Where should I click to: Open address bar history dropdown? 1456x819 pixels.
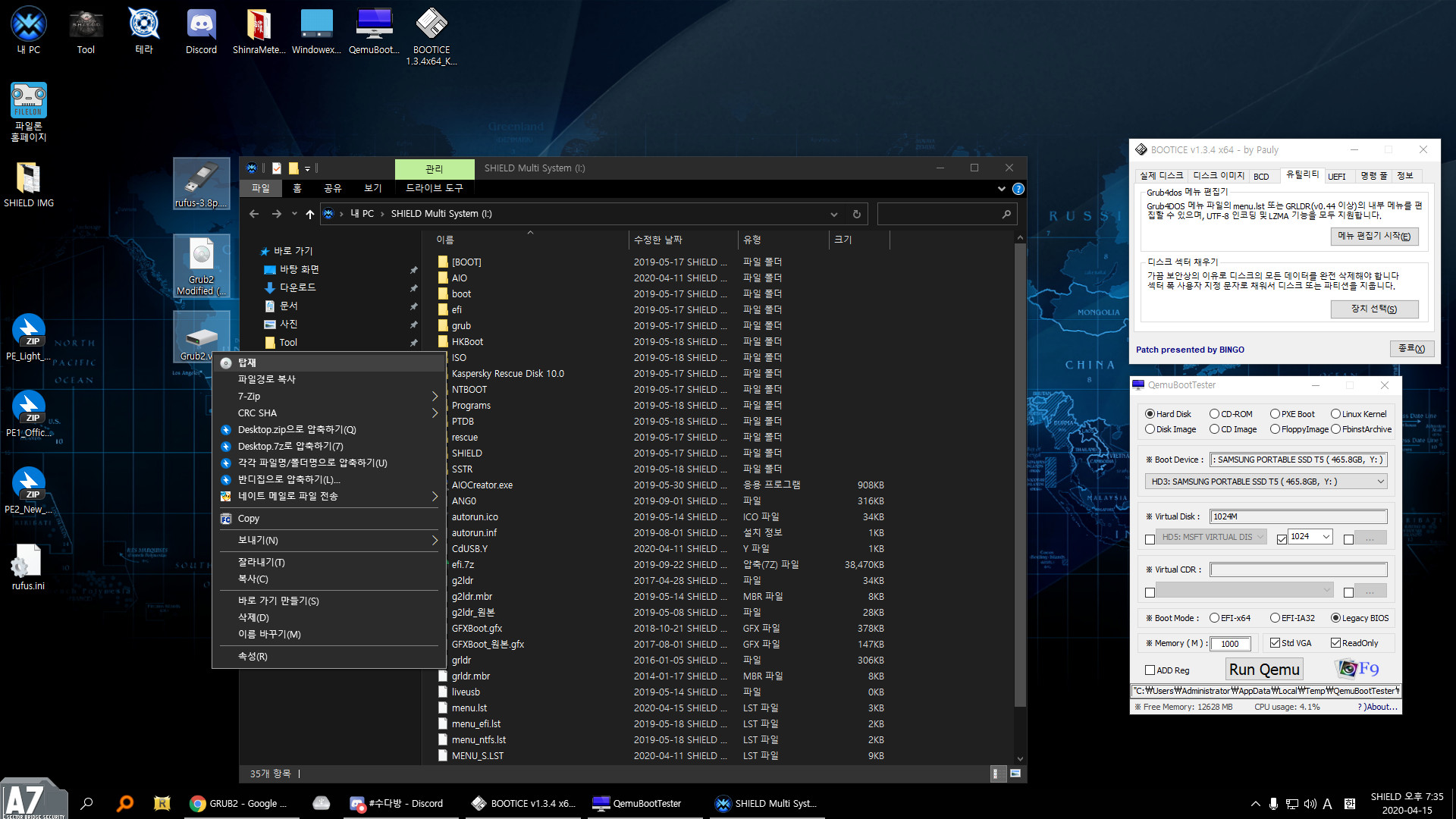pyautogui.click(x=833, y=214)
